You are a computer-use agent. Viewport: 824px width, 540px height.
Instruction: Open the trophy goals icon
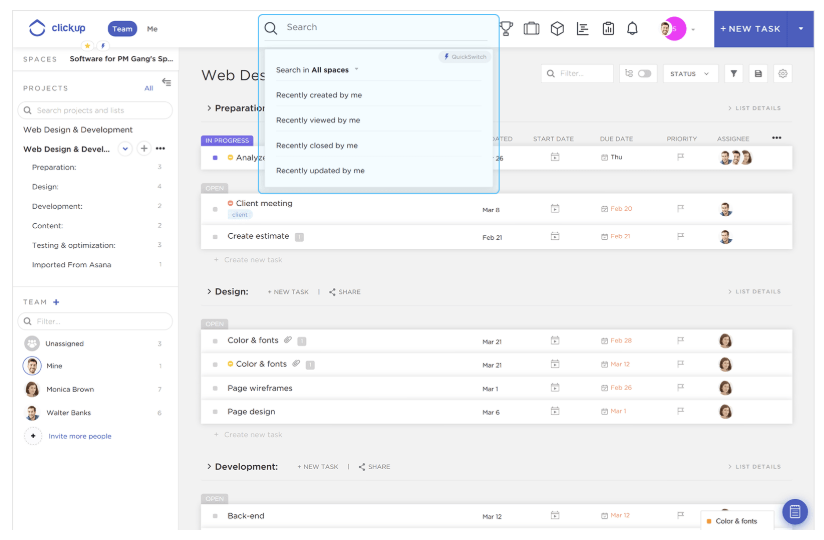[x=506, y=29]
